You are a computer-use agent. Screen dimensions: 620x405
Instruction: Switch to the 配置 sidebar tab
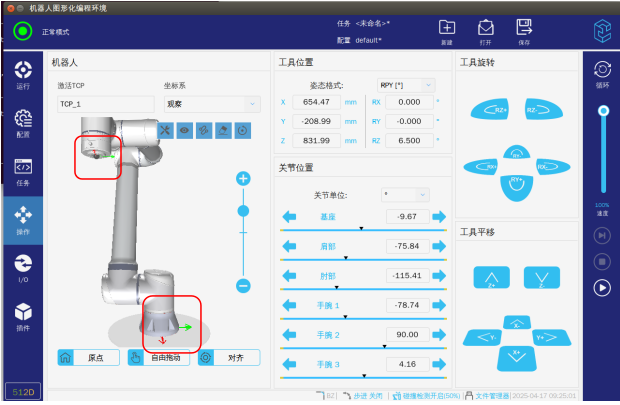[x=23, y=122]
